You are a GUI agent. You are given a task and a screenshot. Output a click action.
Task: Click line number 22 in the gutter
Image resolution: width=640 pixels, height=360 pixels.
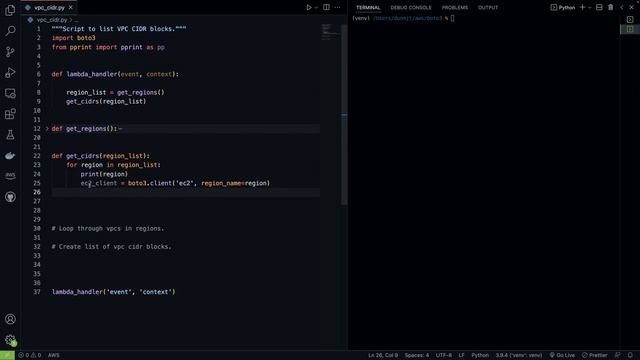coord(37,156)
